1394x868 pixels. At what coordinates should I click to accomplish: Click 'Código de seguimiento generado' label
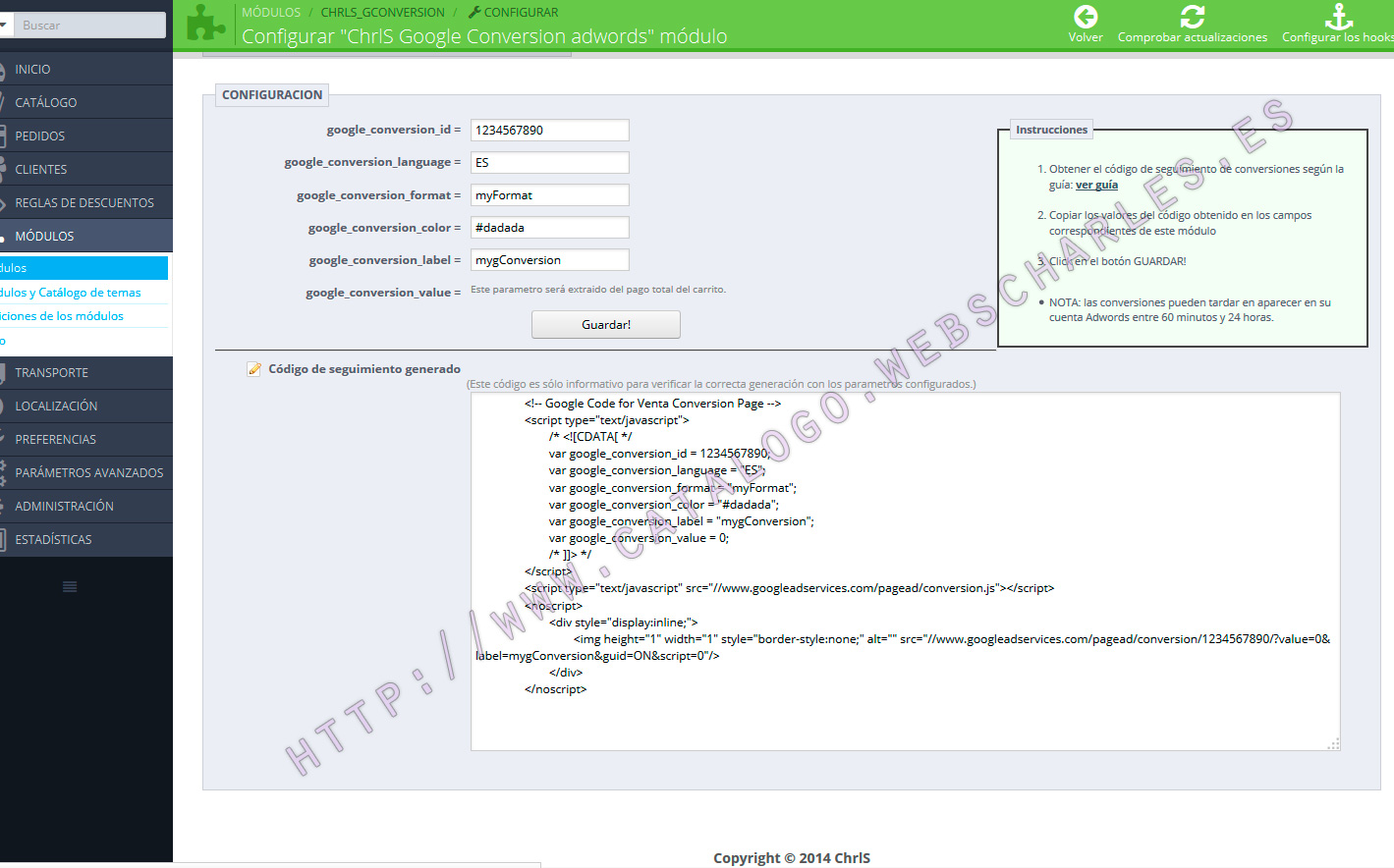pyautogui.click(x=364, y=369)
